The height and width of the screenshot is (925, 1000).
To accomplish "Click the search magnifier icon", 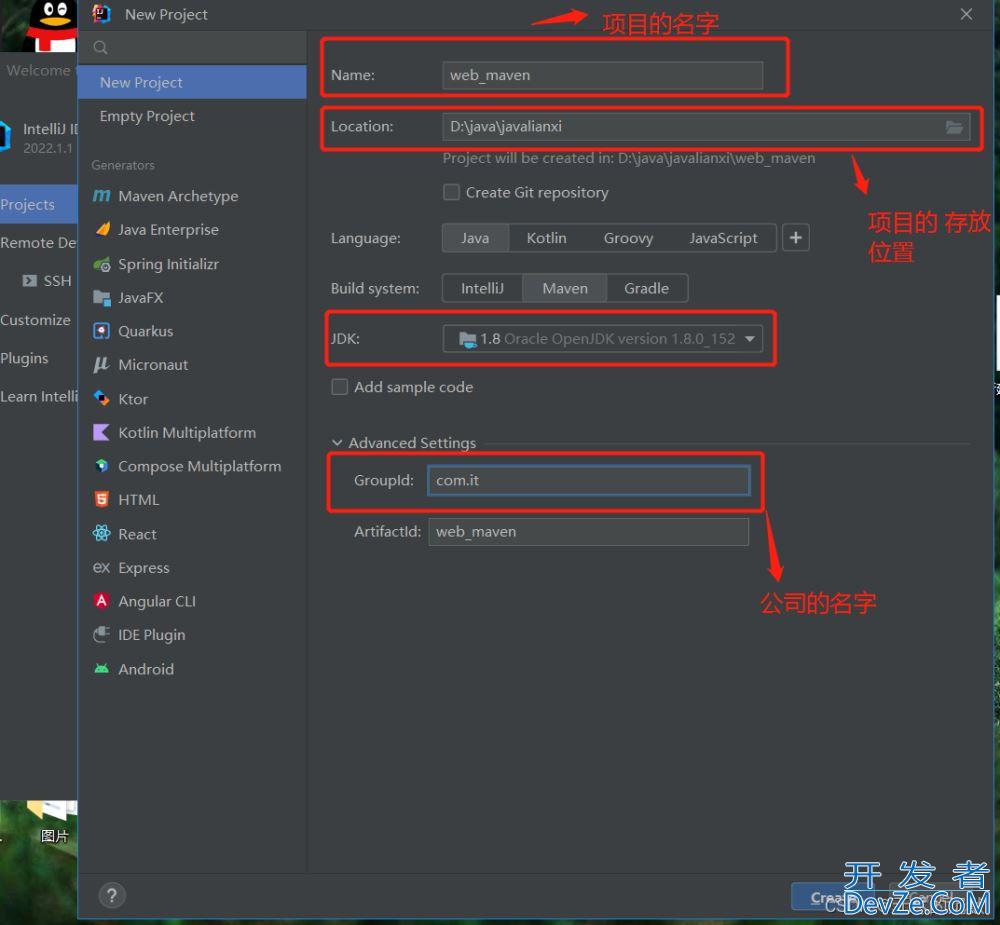I will coord(100,47).
